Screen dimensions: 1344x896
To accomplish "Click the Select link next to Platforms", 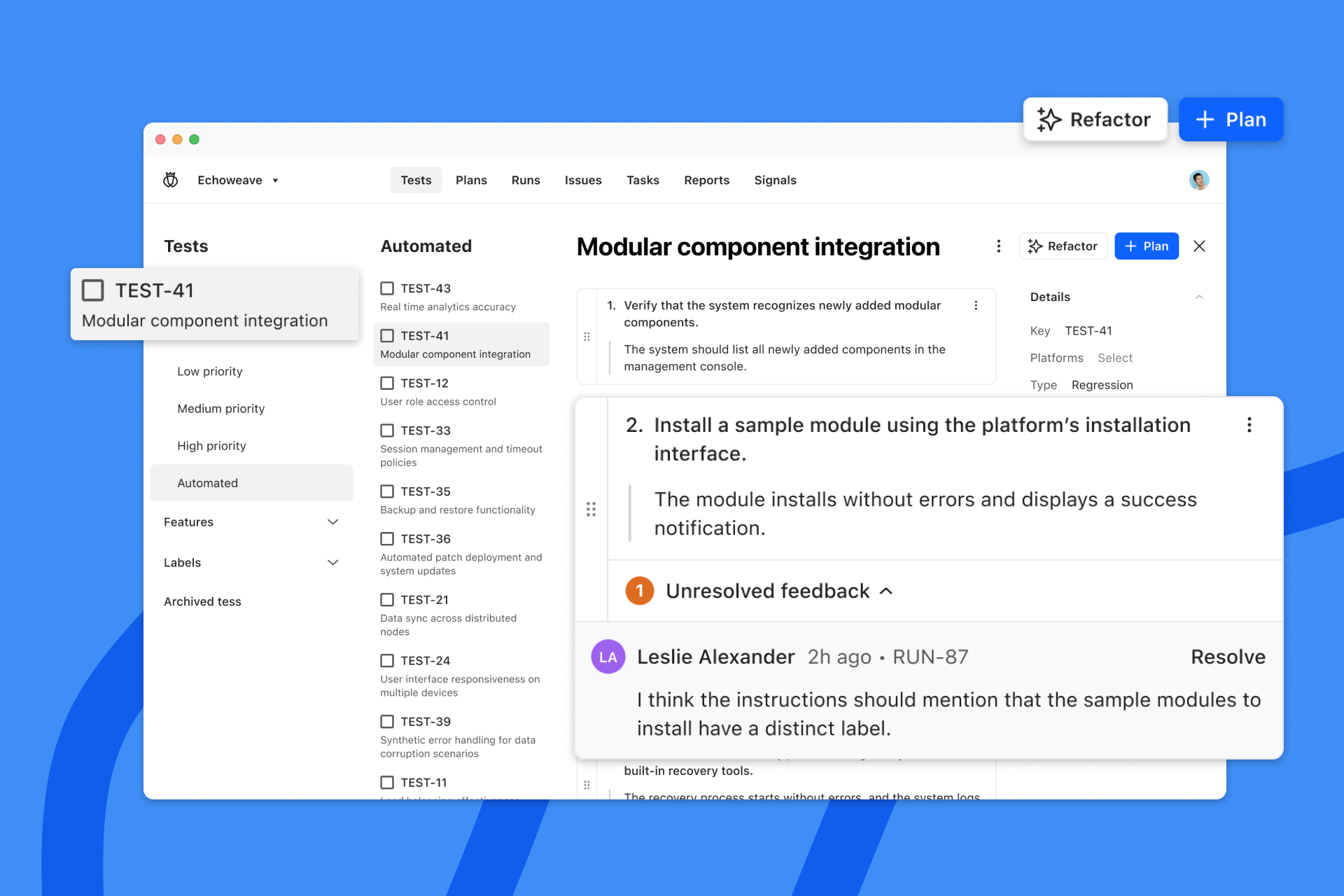I will pos(1114,358).
